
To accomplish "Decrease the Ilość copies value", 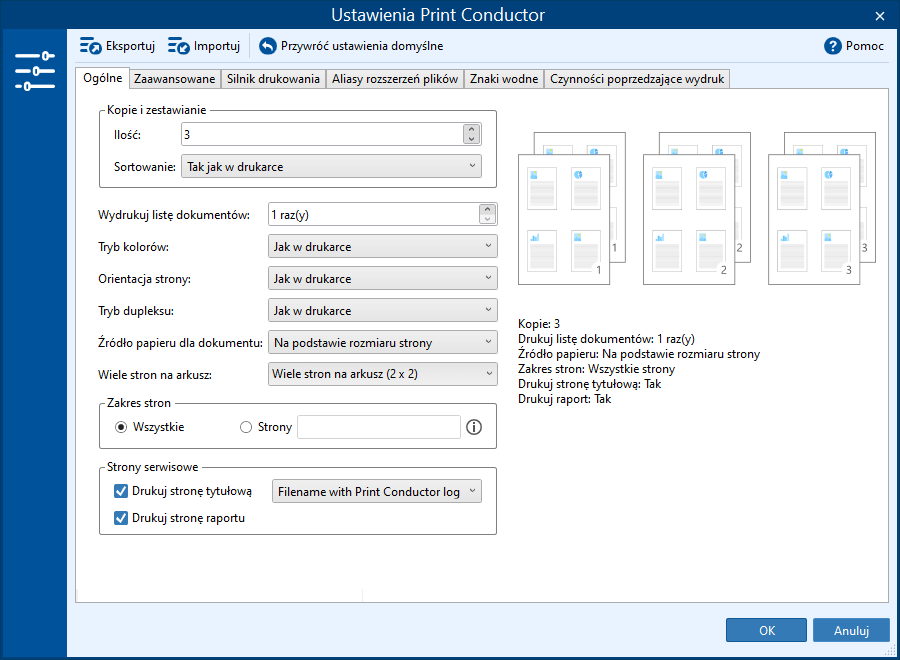I will [x=471, y=139].
